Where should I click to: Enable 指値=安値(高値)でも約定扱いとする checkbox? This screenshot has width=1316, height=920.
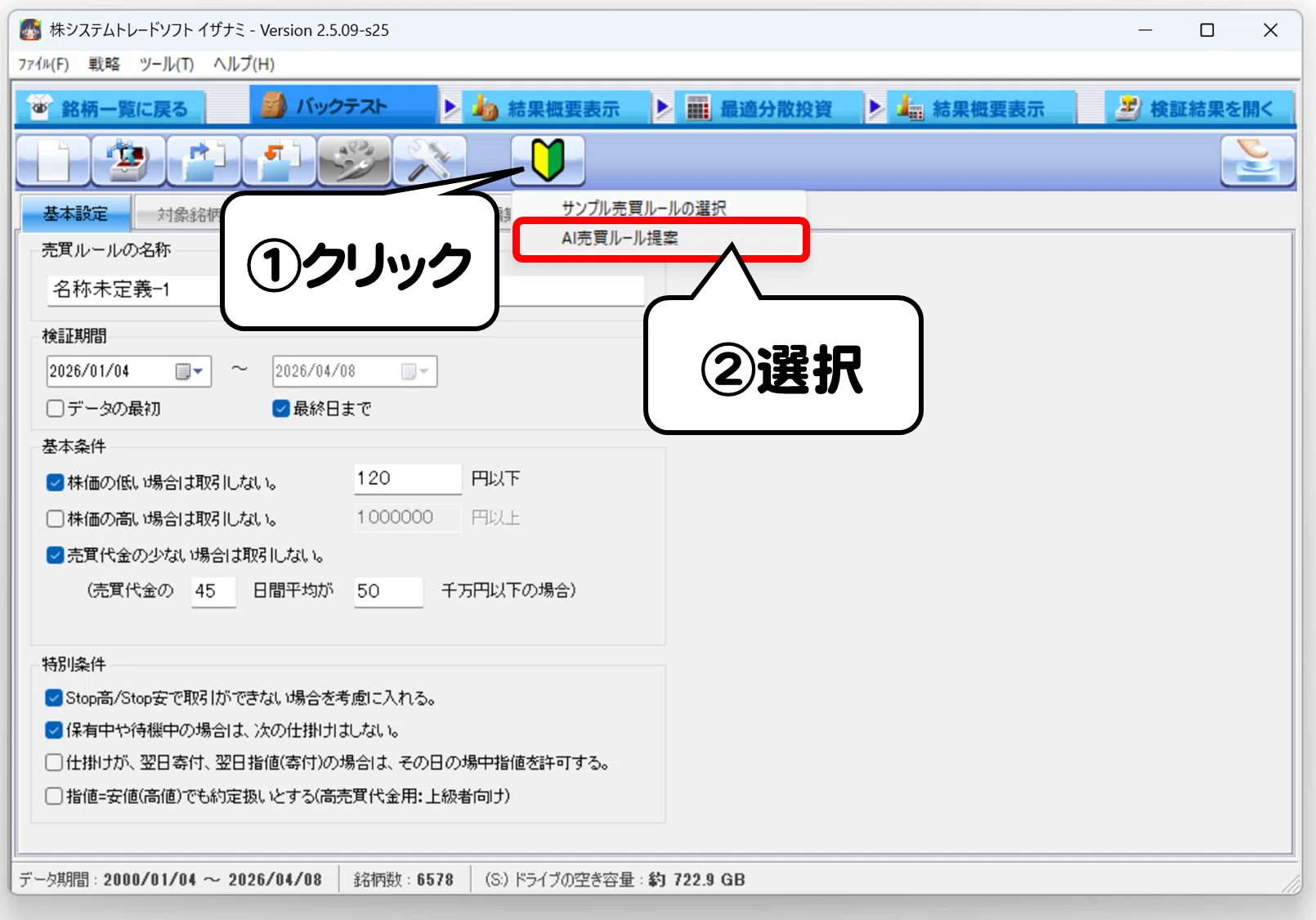[54, 796]
